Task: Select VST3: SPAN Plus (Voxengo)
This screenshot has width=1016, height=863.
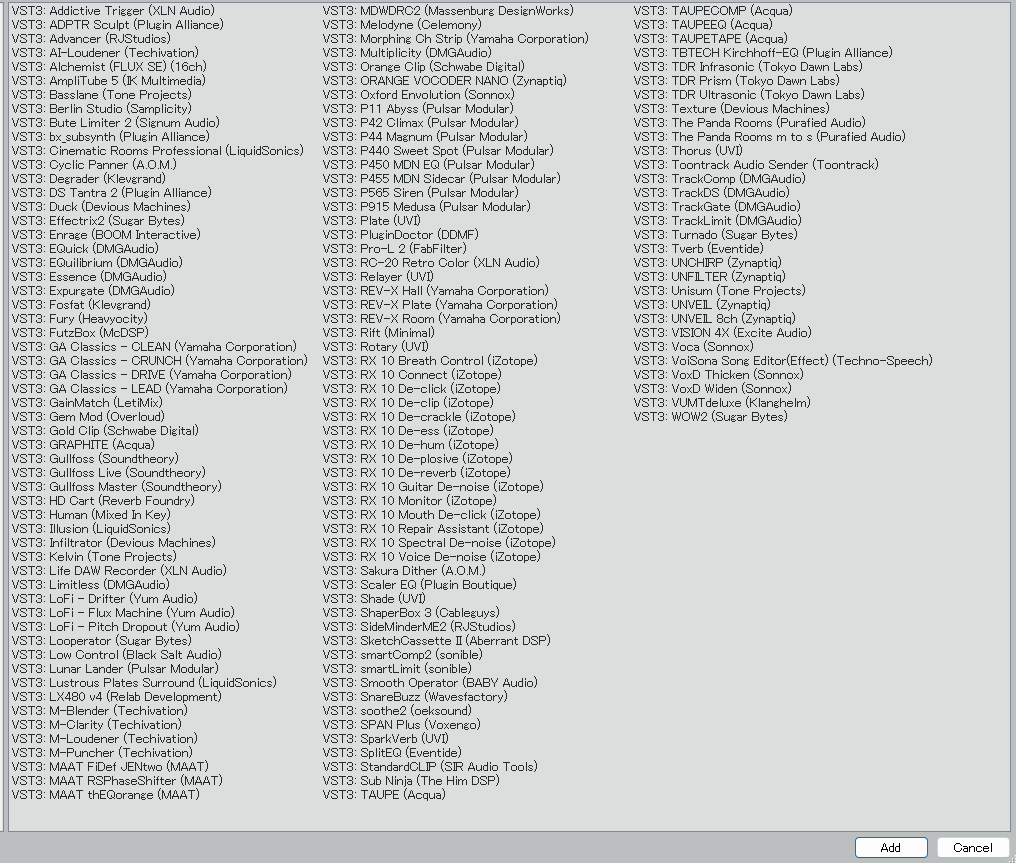Action: (x=402, y=724)
